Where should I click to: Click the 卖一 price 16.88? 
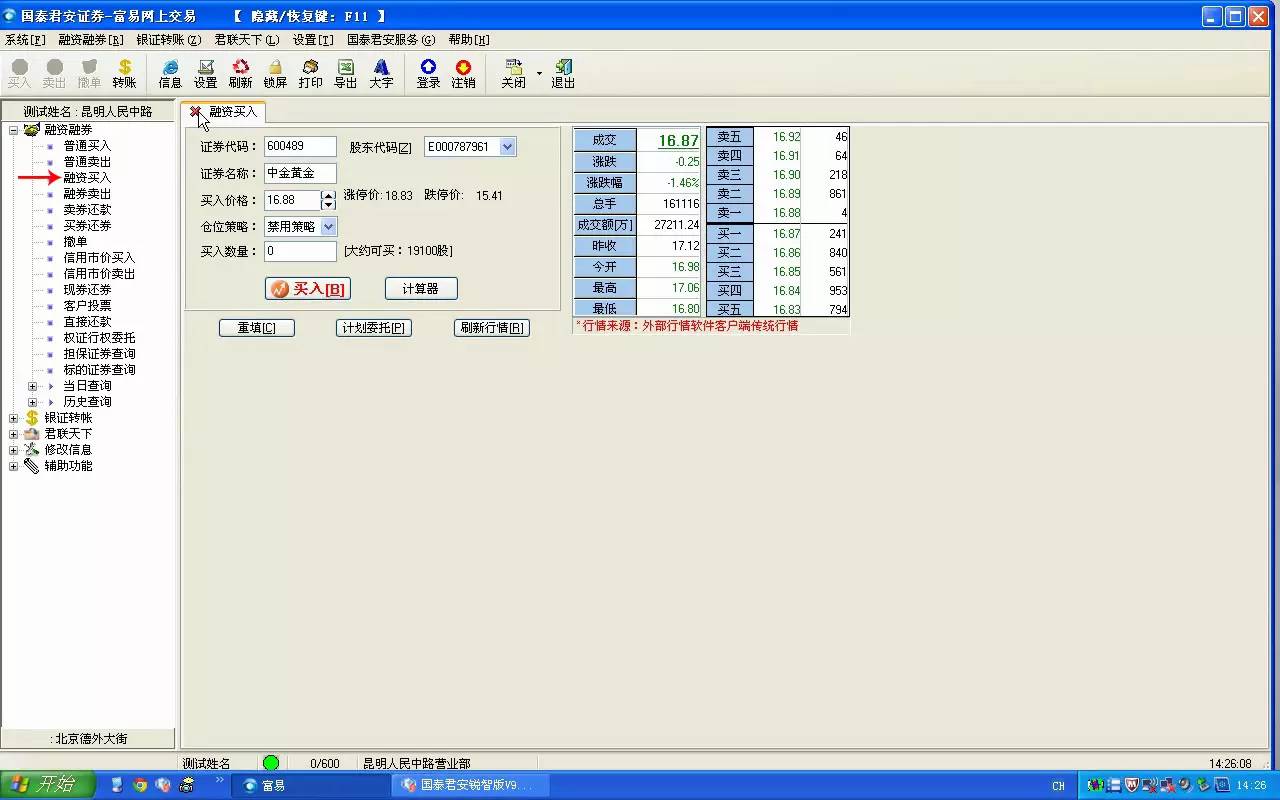click(x=786, y=213)
